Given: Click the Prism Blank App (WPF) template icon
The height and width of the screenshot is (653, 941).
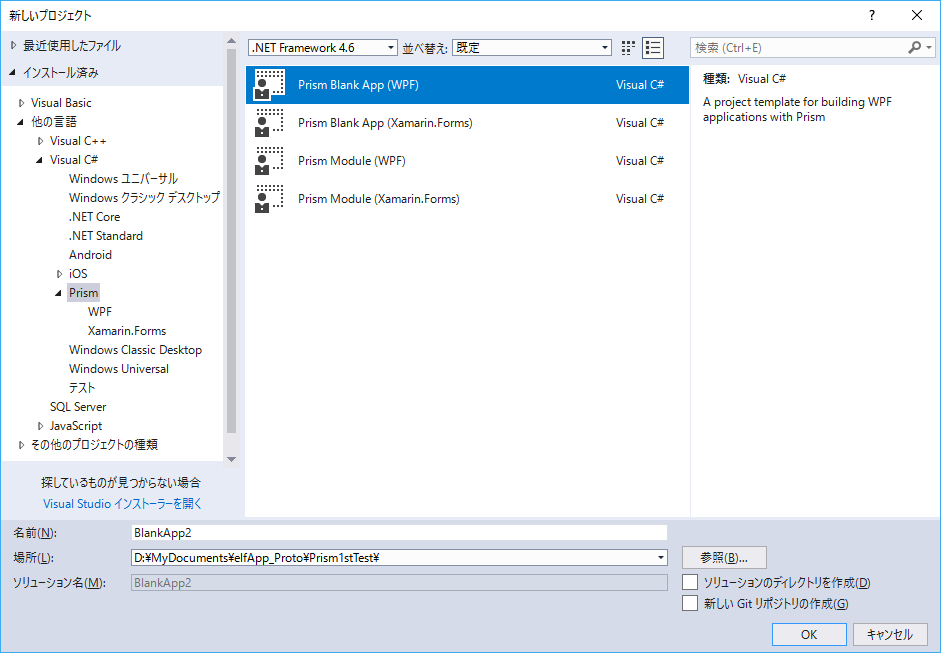Looking at the screenshot, I should coord(269,85).
